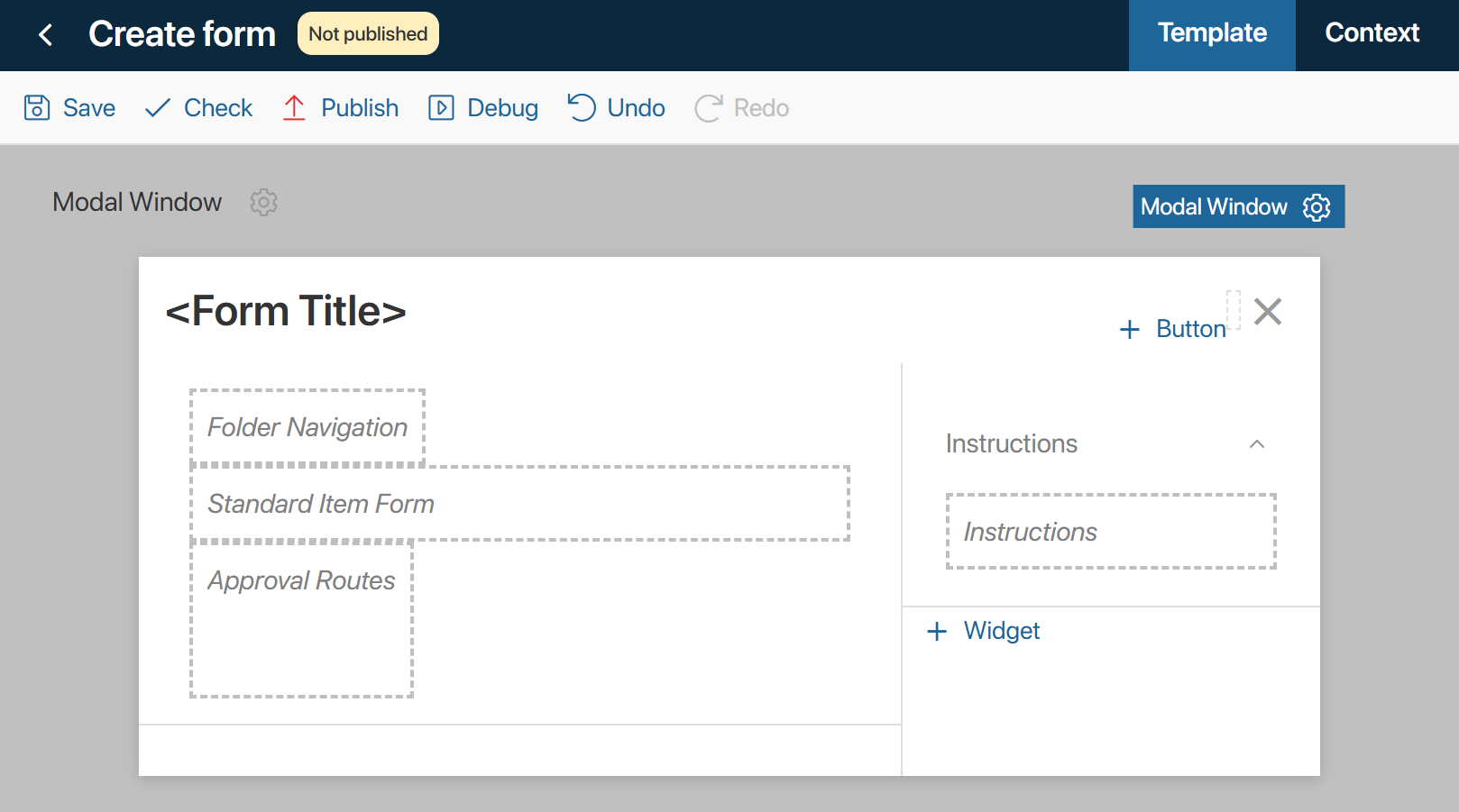The image size is (1459, 812).
Task: Select the Standard Item Form widget
Action: (520, 504)
